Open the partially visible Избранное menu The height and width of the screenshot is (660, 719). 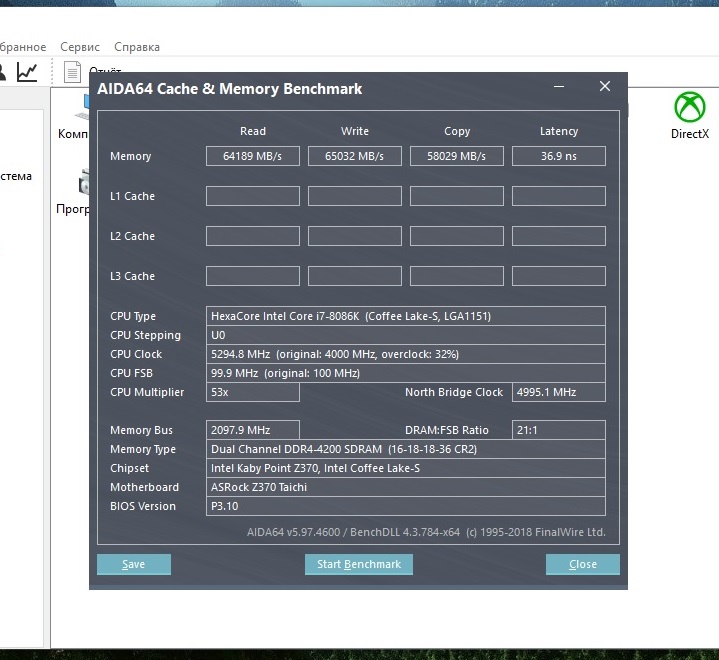tap(22, 47)
